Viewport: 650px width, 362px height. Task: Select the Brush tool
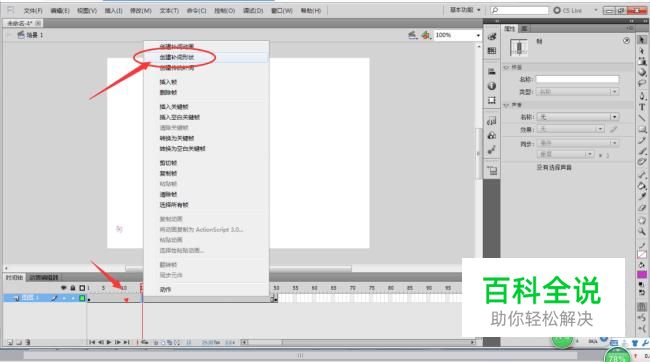point(642,151)
